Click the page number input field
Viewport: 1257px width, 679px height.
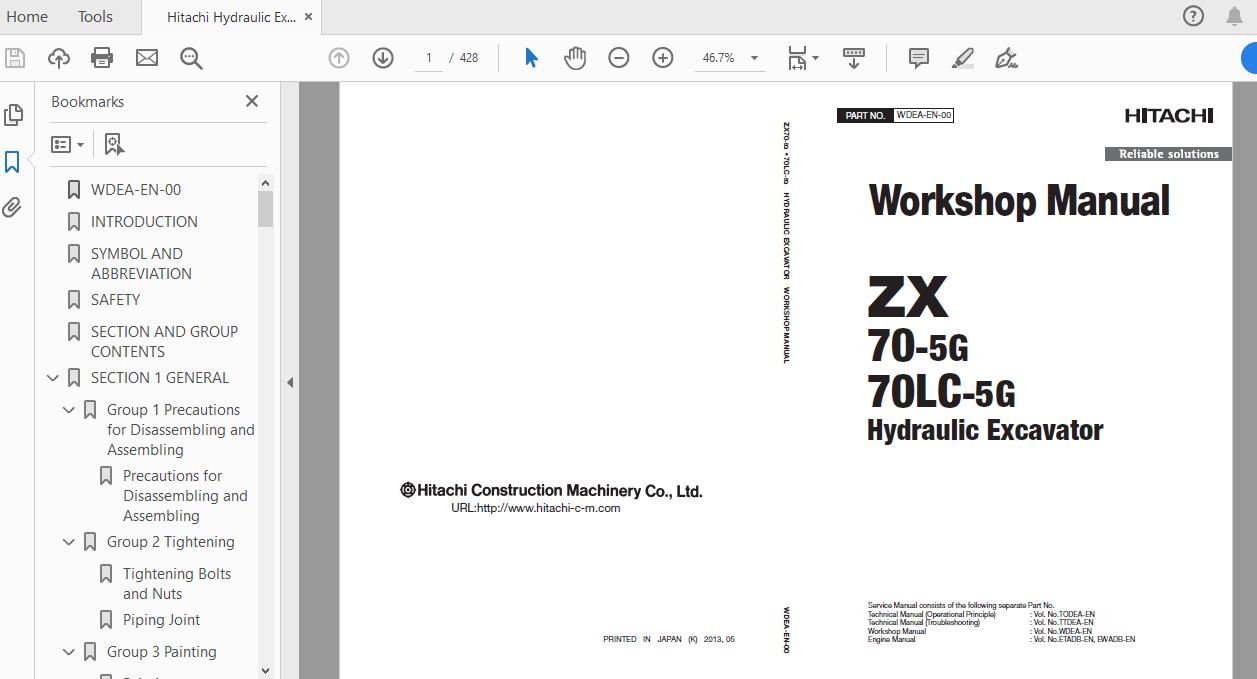tap(429, 58)
